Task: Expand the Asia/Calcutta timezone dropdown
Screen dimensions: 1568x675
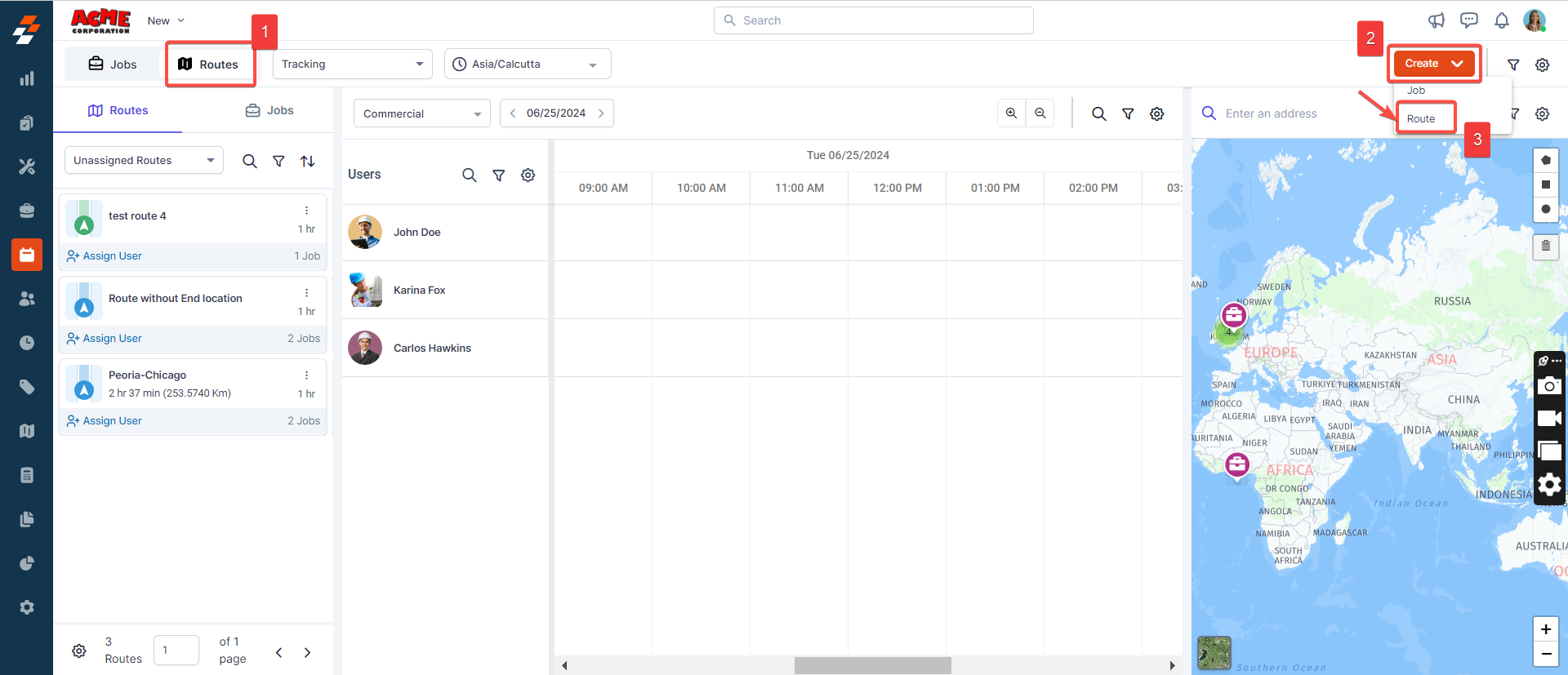Action: coord(528,64)
